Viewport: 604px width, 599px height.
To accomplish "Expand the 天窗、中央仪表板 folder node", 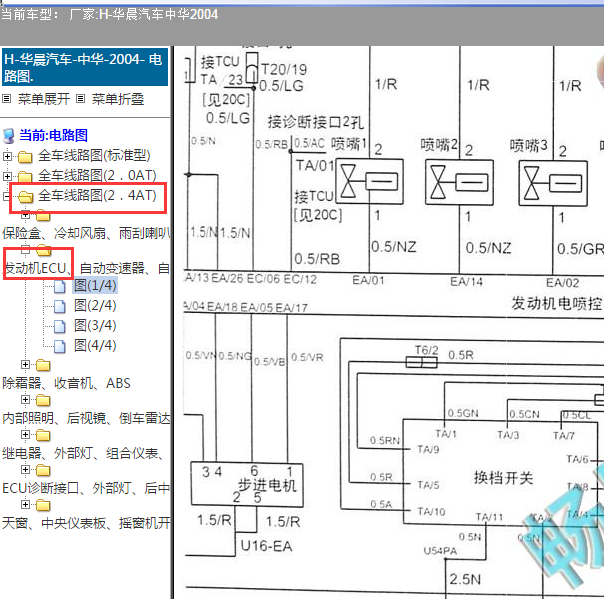I will (x=25, y=504).
